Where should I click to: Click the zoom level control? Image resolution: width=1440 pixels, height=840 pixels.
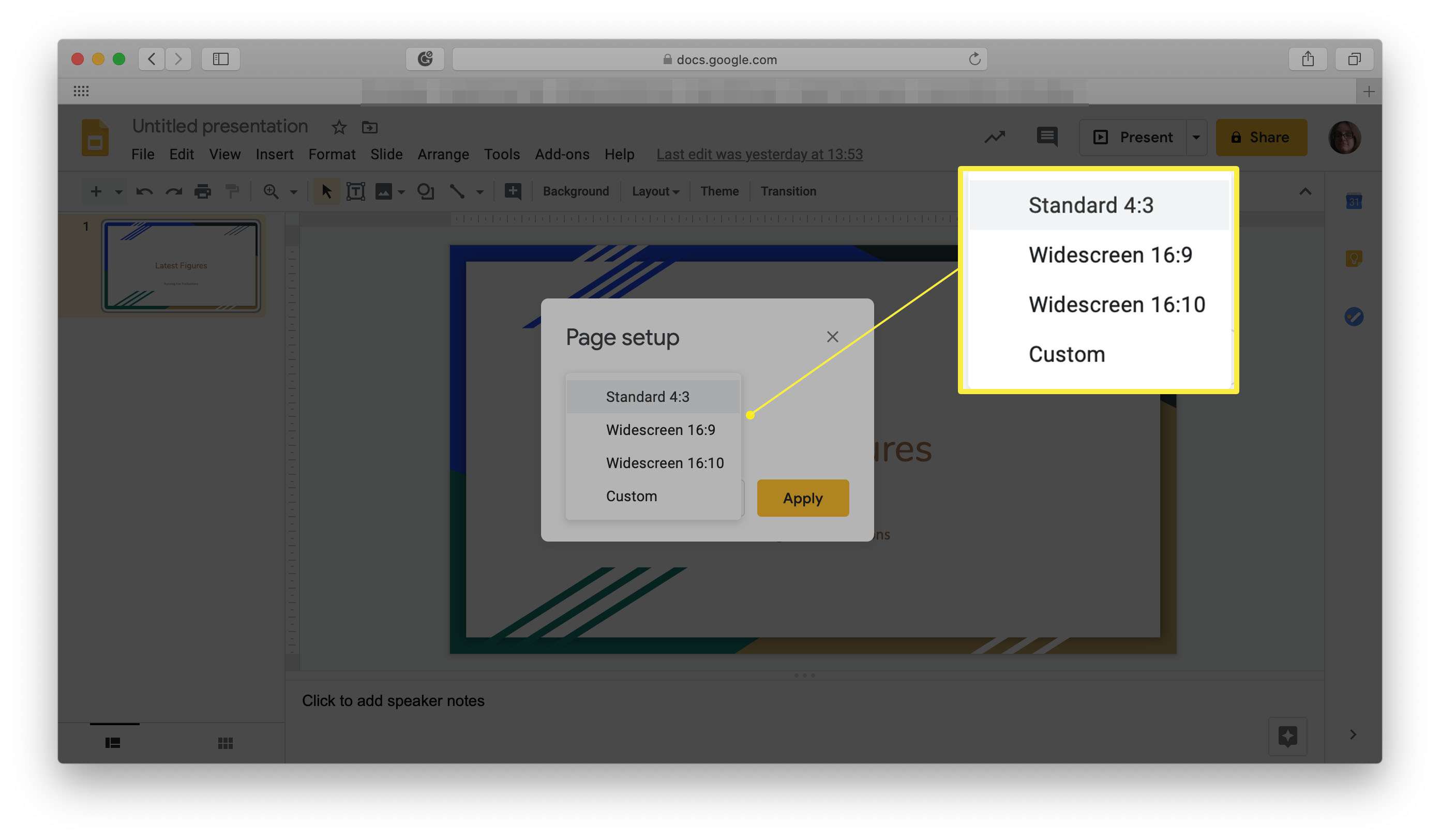[x=278, y=191]
